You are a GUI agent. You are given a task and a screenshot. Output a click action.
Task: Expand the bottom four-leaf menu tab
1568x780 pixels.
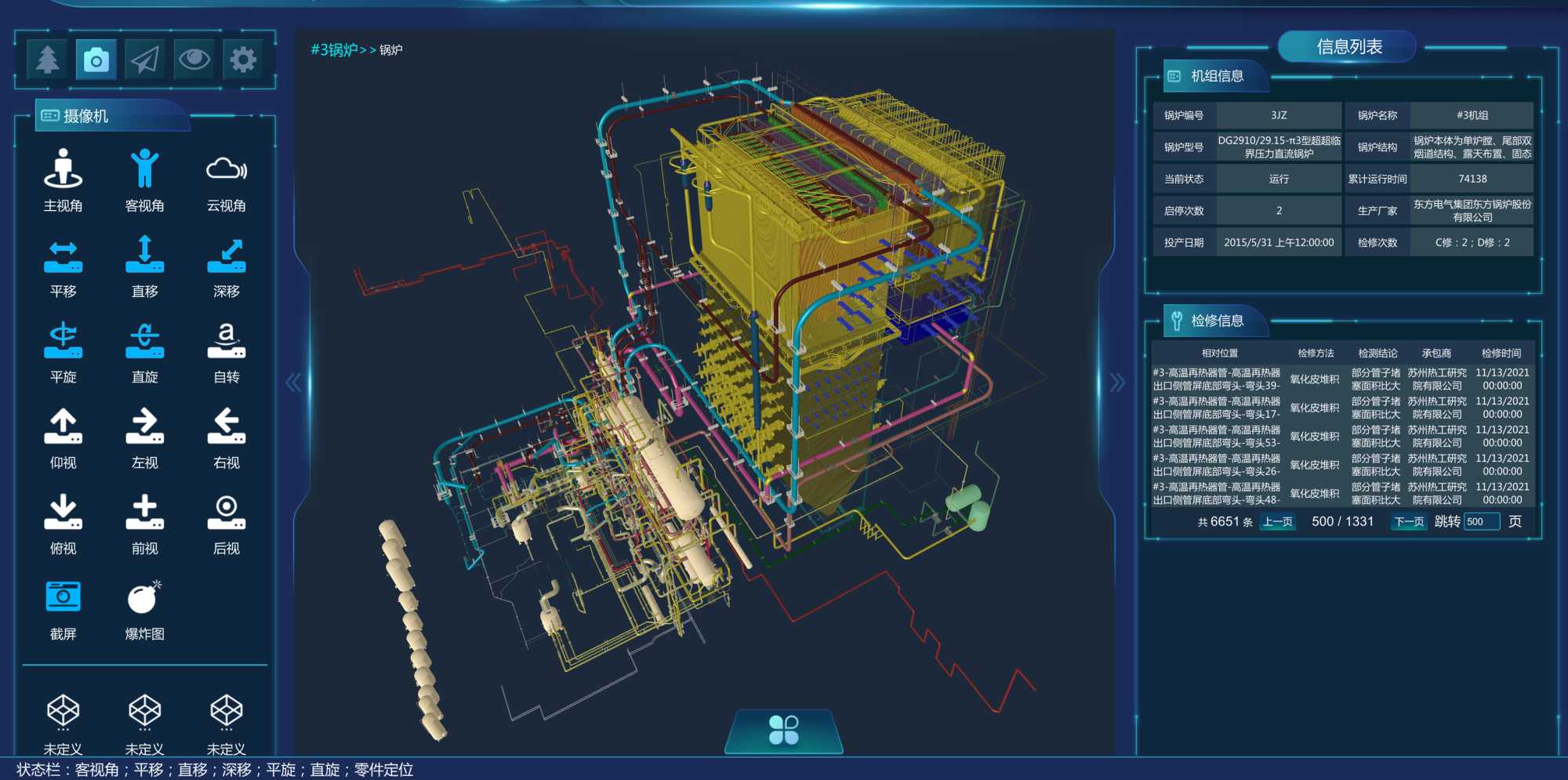pyautogui.click(x=783, y=731)
